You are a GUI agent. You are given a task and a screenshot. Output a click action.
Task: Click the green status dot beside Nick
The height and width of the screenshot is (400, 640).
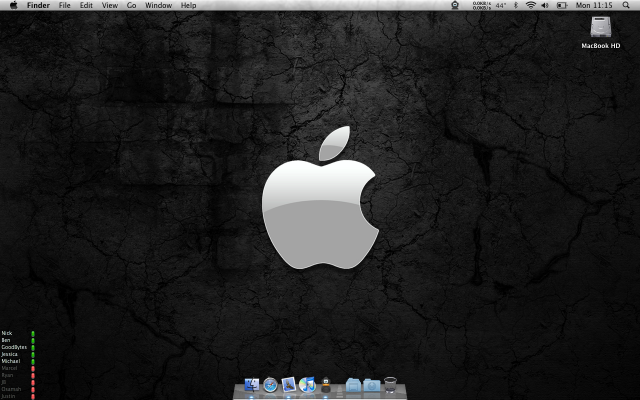[x=33, y=334]
